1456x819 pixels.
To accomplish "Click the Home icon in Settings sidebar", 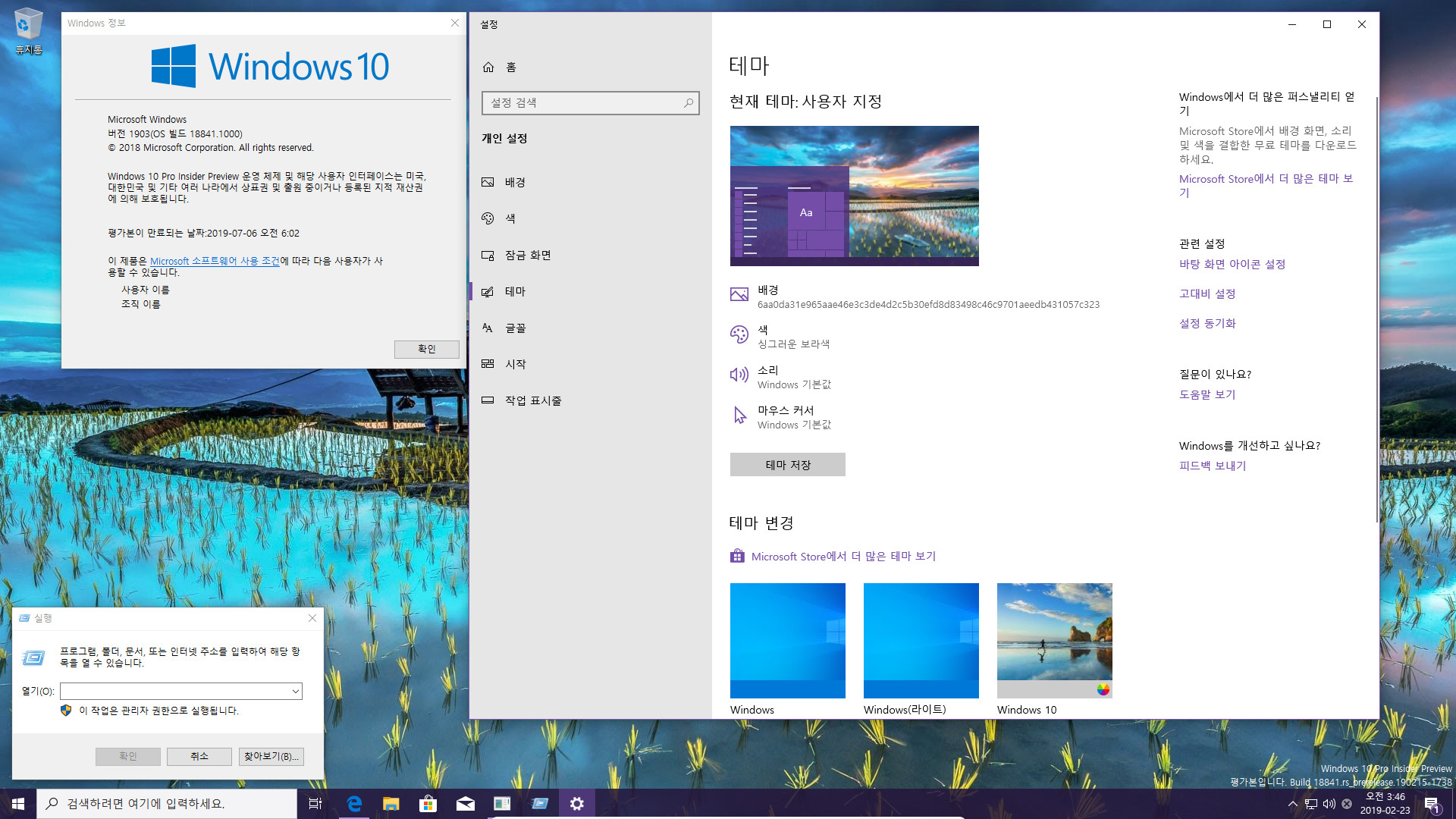I will pos(488,67).
